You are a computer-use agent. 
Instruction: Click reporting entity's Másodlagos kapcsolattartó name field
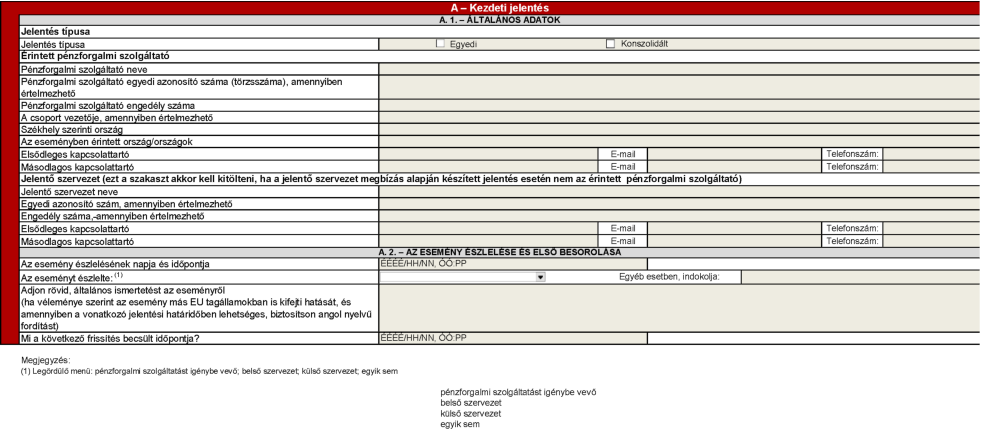(489, 241)
